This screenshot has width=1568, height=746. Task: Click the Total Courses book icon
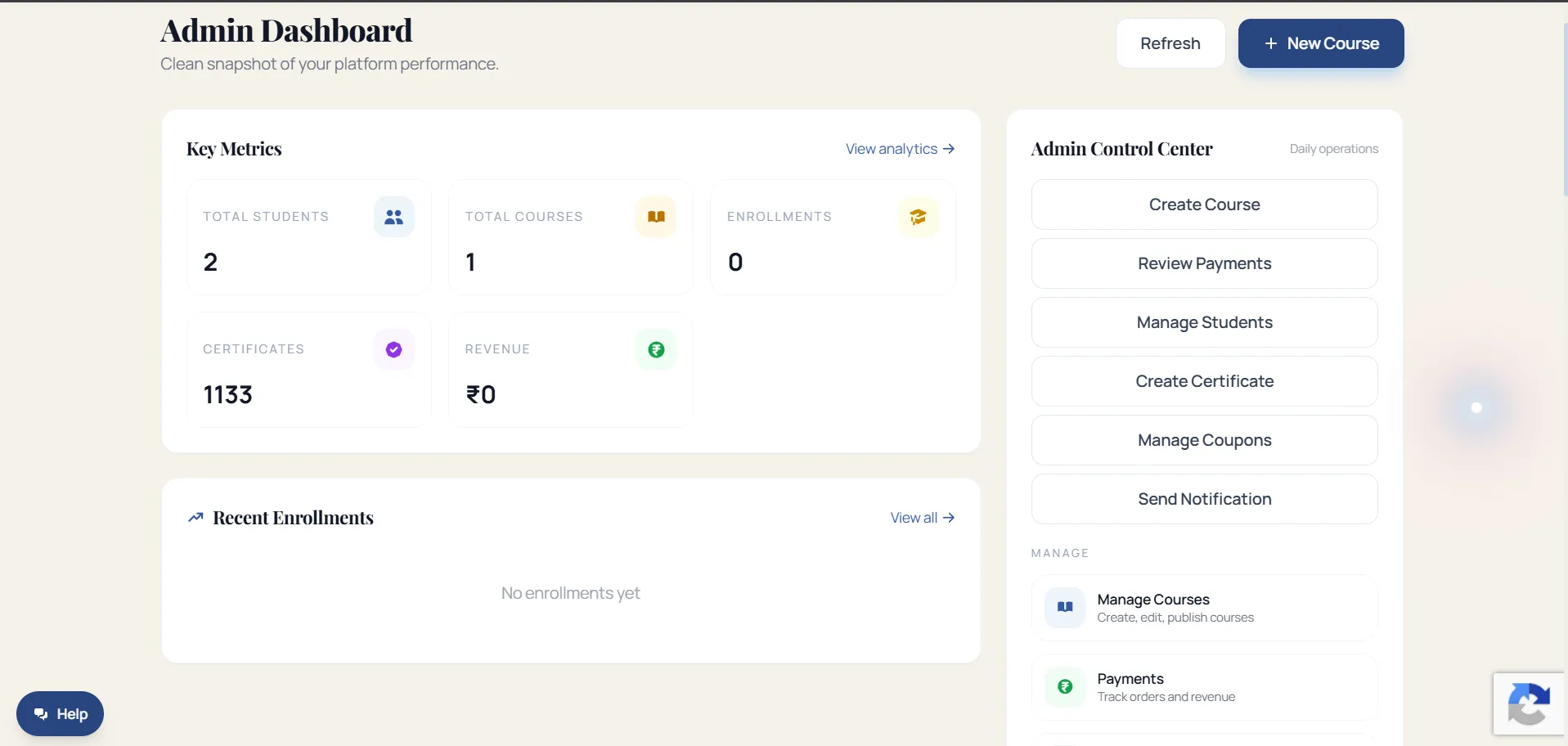pyautogui.click(x=656, y=217)
